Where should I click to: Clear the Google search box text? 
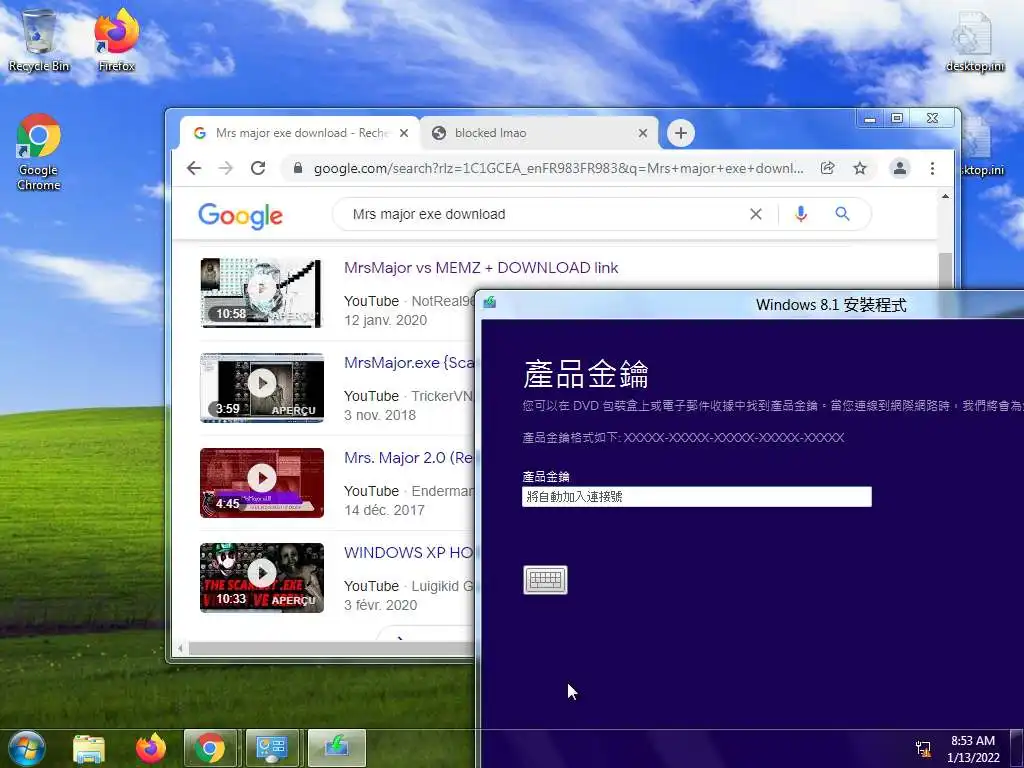point(756,214)
